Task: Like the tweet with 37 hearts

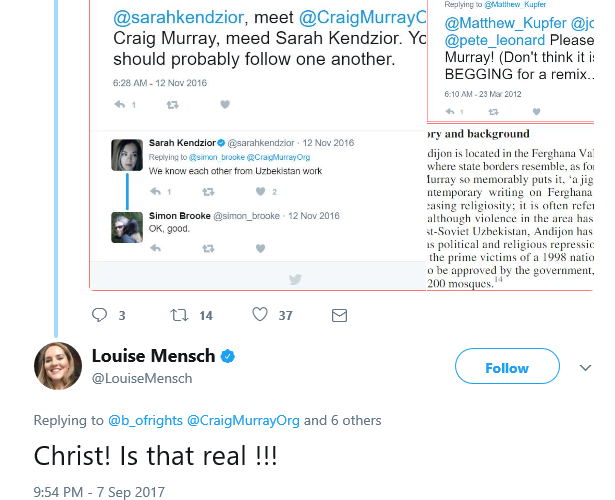Action: [x=260, y=315]
